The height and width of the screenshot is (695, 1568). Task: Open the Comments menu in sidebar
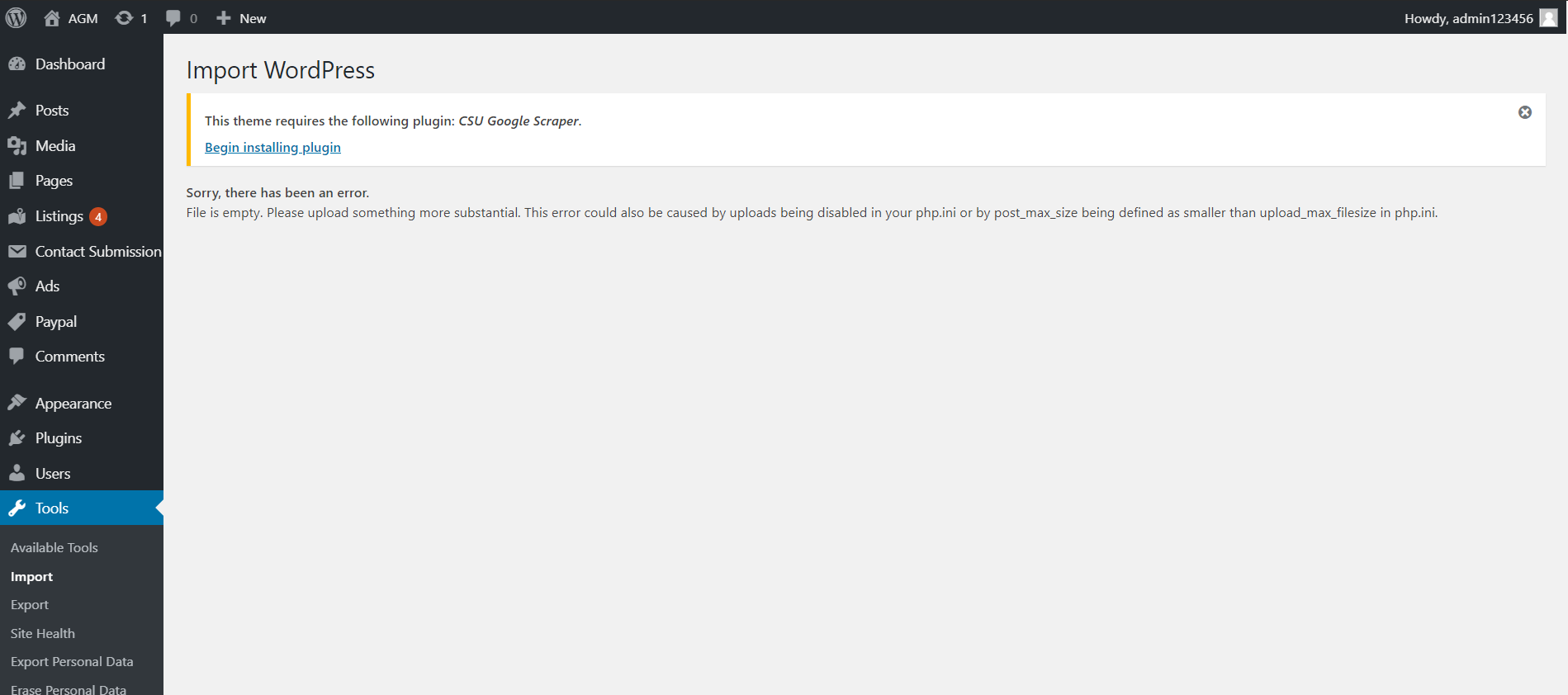[x=82, y=357]
